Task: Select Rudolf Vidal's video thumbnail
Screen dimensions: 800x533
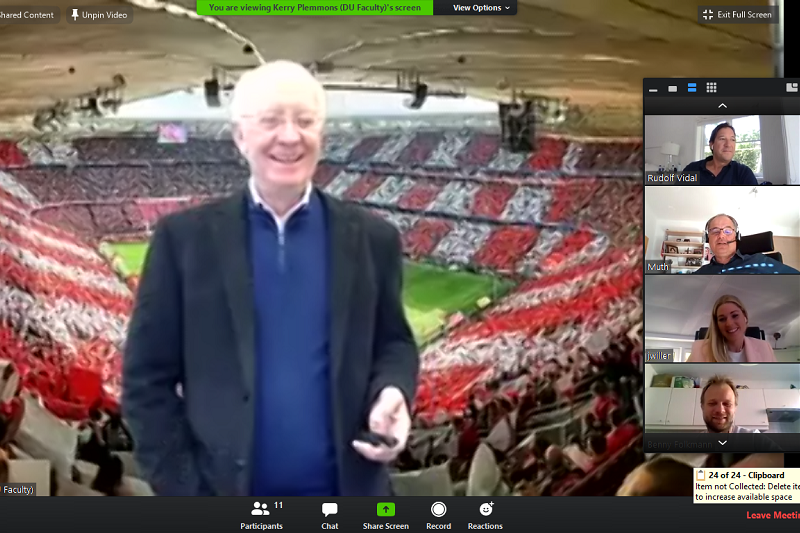Action: (722, 150)
